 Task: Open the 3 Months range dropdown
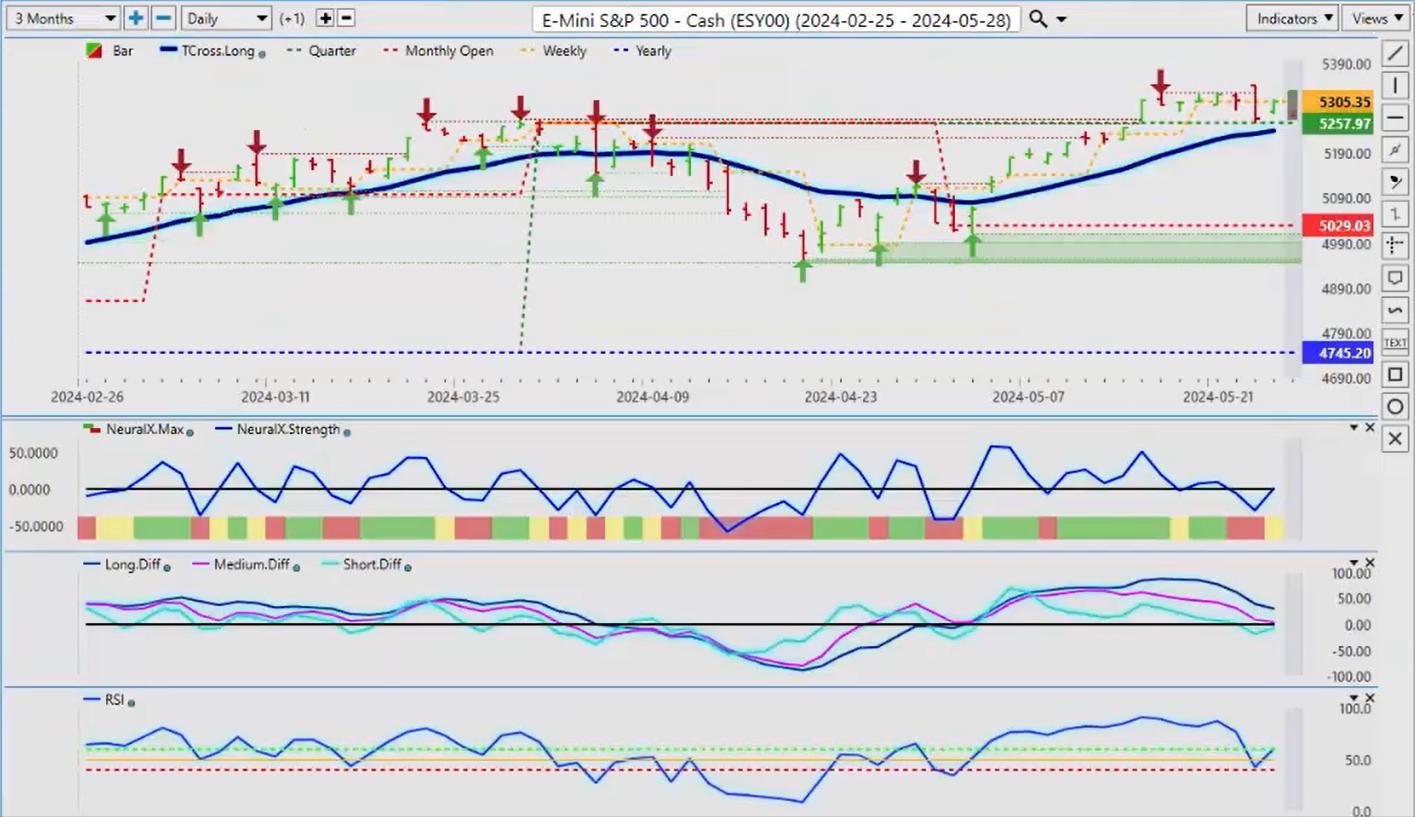tap(62, 18)
